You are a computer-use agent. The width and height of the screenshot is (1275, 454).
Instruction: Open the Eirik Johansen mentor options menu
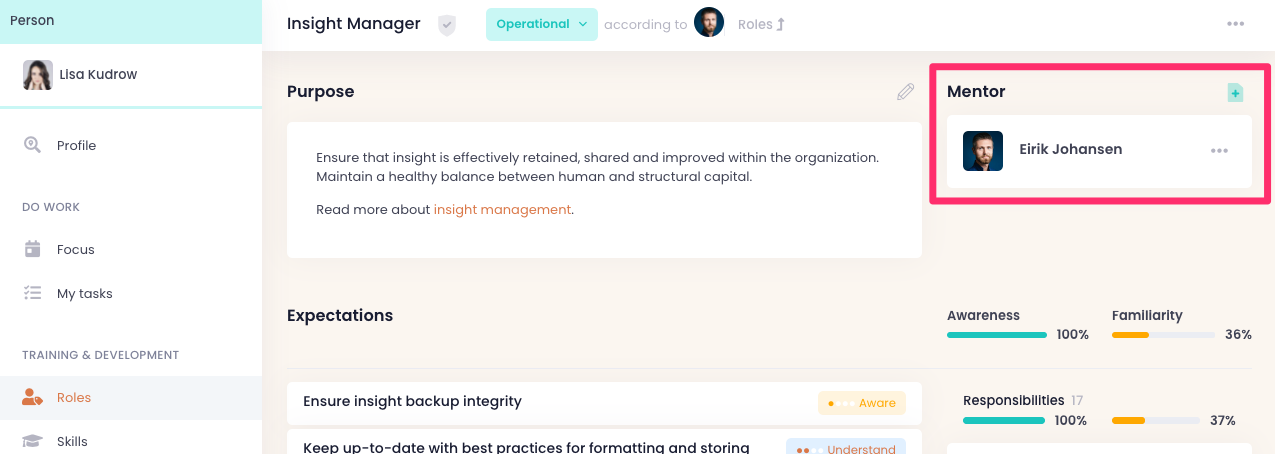click(1219, 151)
